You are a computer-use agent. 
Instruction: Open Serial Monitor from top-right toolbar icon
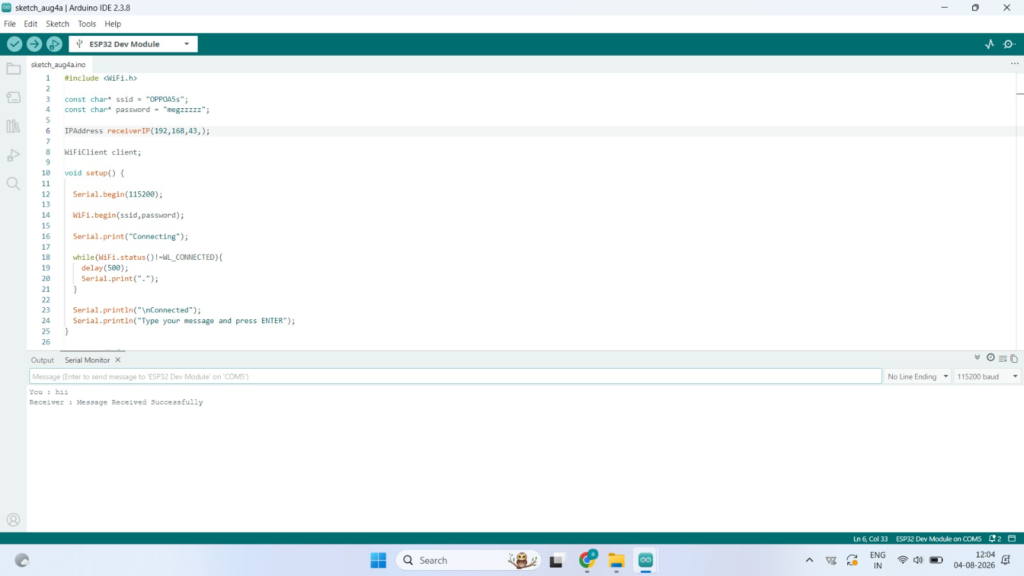point(1009,44)
